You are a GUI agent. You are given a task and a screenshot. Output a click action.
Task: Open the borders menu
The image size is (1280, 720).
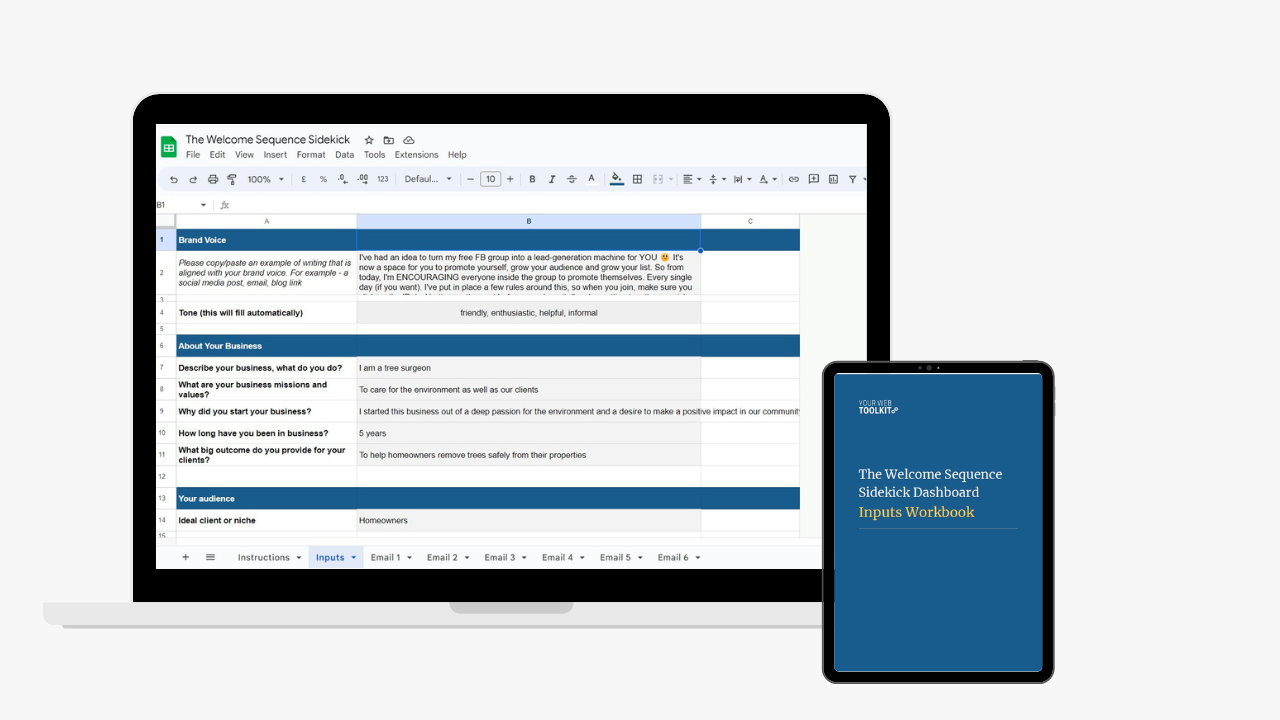(x=637, y=180)
